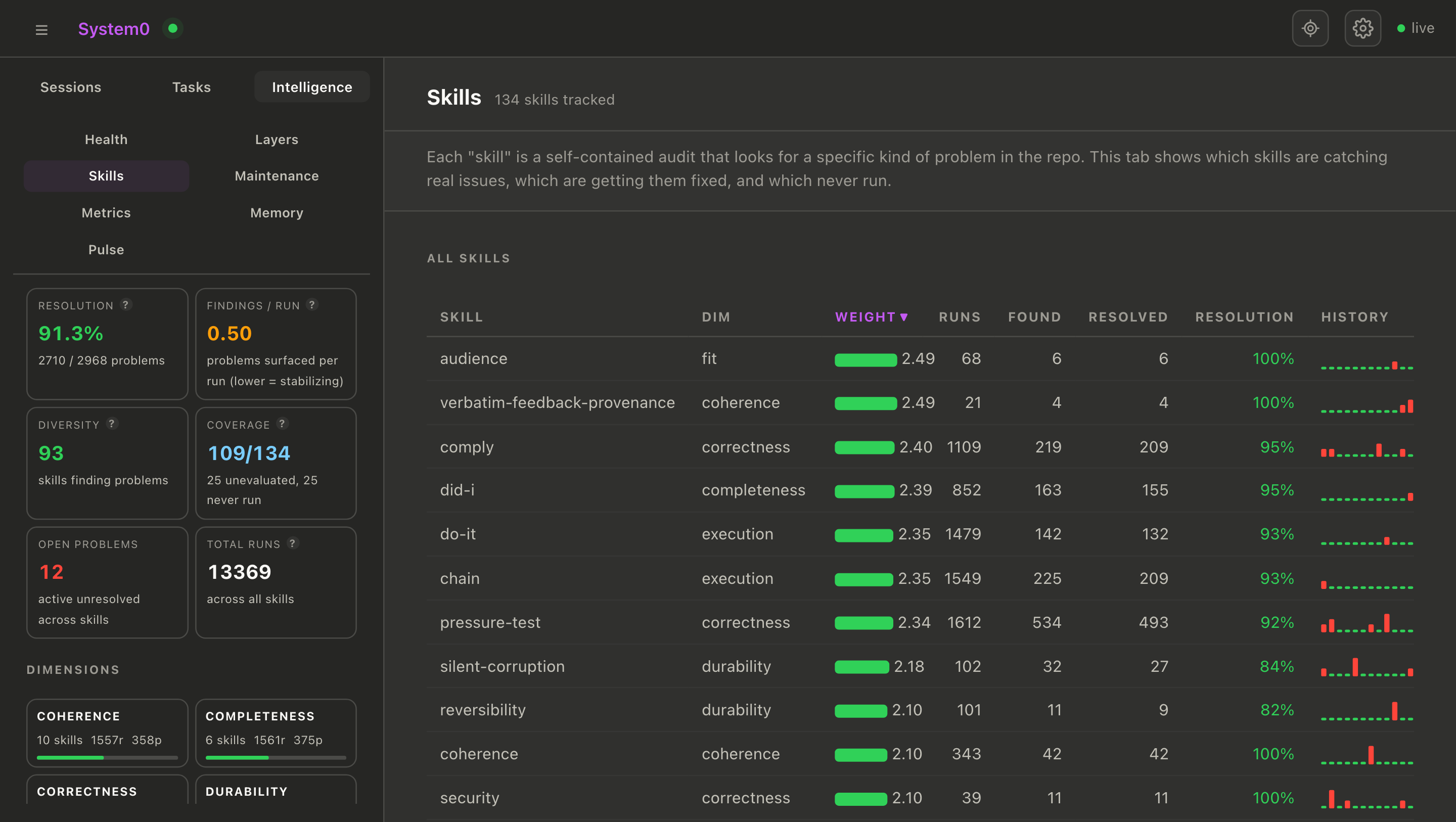The height and width of the screenshot is (822, 1456).
Task: Click the Coherence card progress bar
Action: pos(107,757)
